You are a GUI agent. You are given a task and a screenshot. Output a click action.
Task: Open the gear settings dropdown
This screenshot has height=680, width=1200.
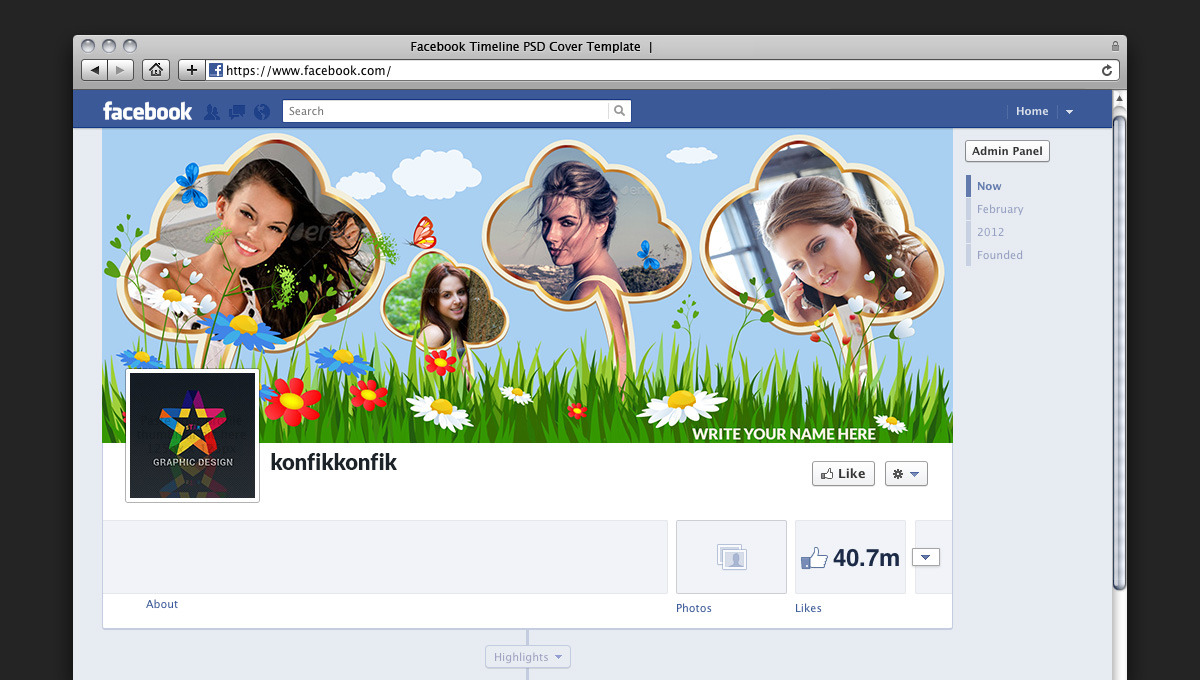[906, 474]
